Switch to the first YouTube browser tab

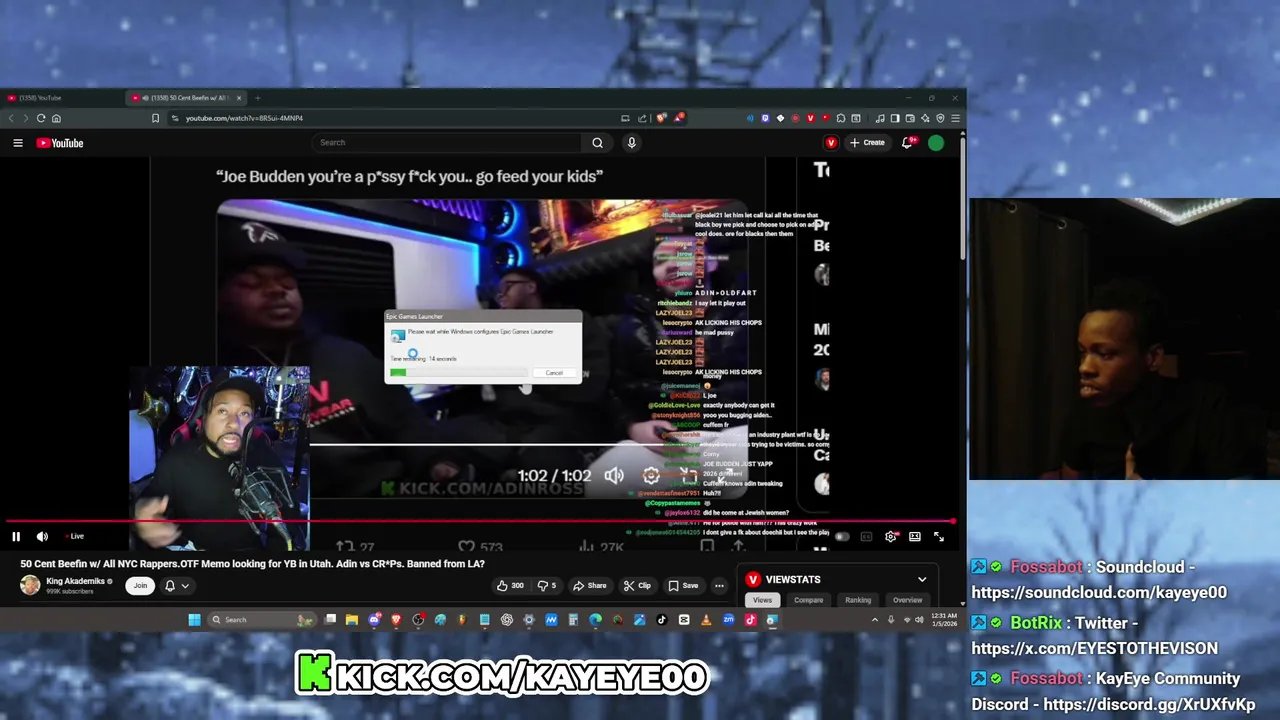pyautogui.click(x=60, y=98)
